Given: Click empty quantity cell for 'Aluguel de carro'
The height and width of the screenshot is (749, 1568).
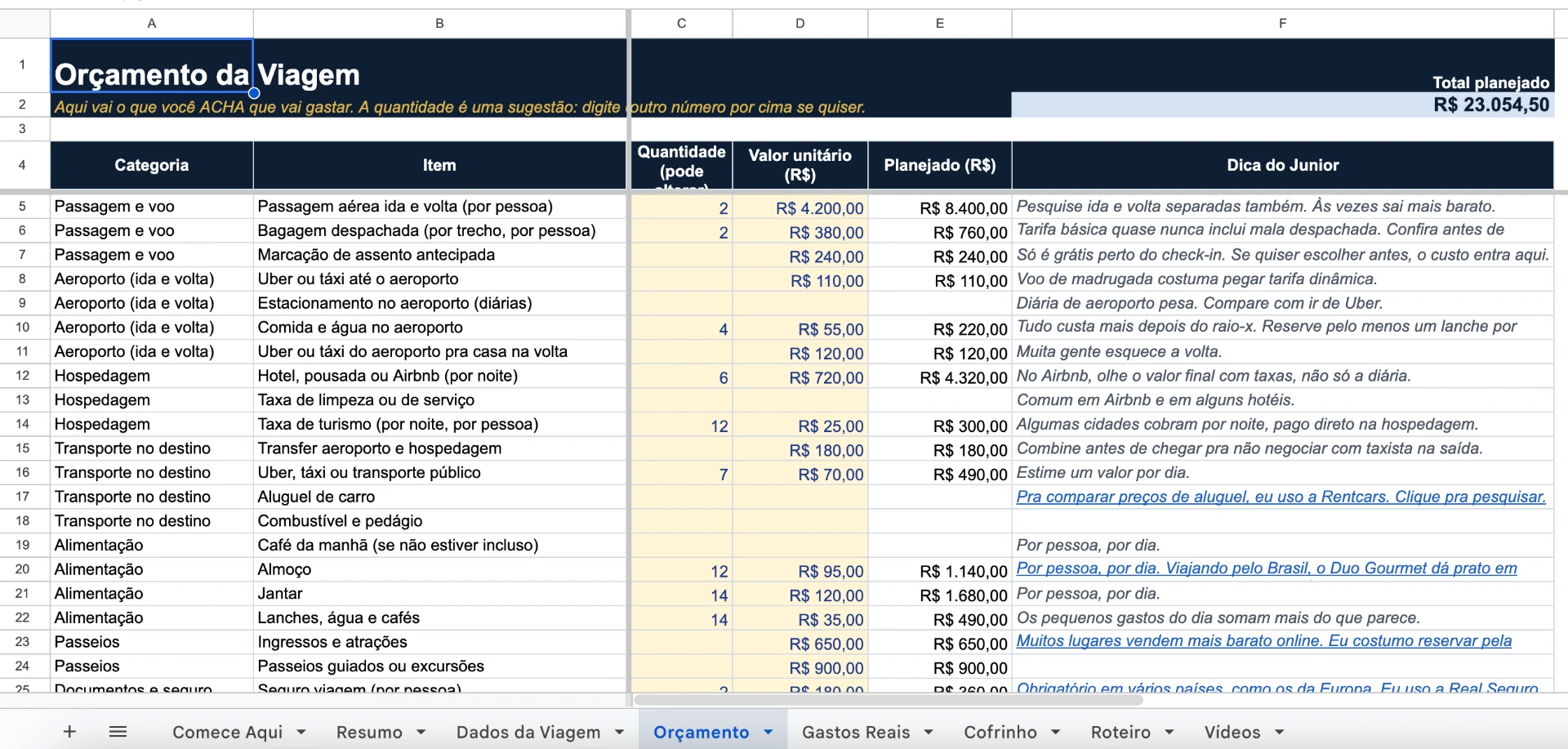Looking at the screenshot, I should (682, 497).
